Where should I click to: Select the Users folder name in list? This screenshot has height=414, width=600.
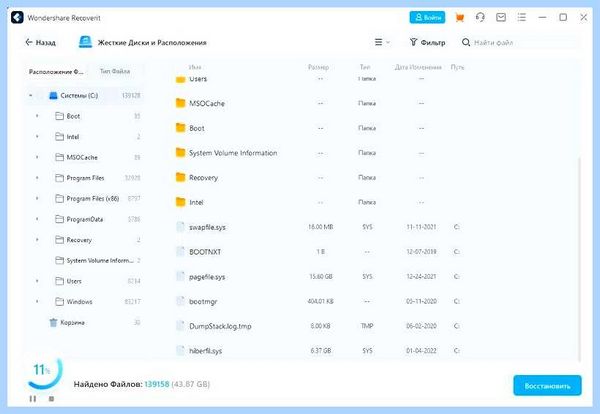click(x=198, y=79)
